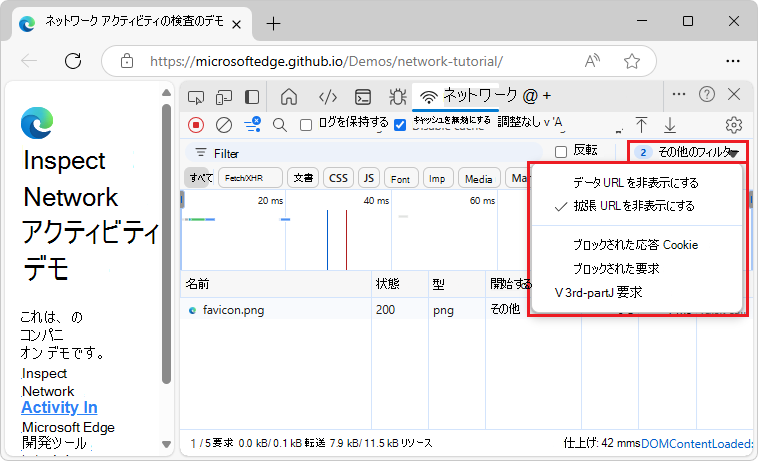Uncheck 拡張 URL を非表示にする
The width and height of the screenshot is (758, 461).
(636, 206)
